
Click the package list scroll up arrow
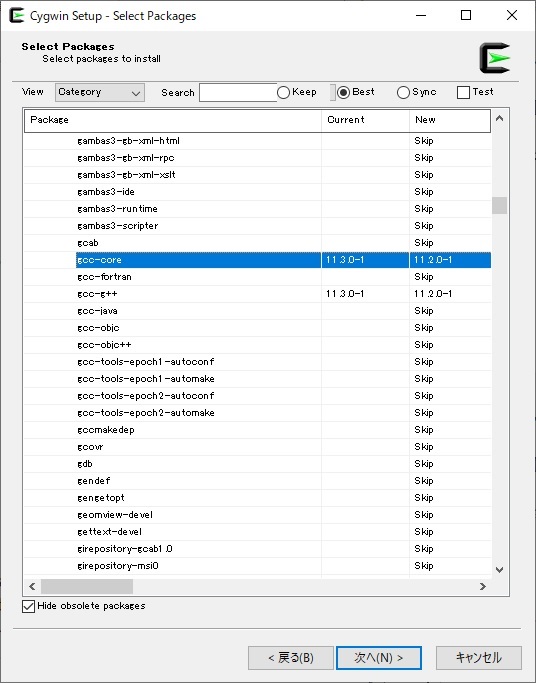(x=499, y=118)
